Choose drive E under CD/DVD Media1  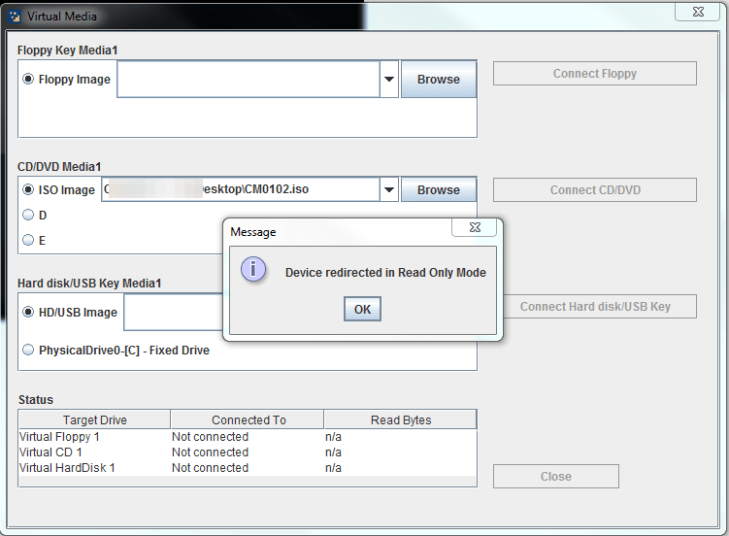[28, 240]
